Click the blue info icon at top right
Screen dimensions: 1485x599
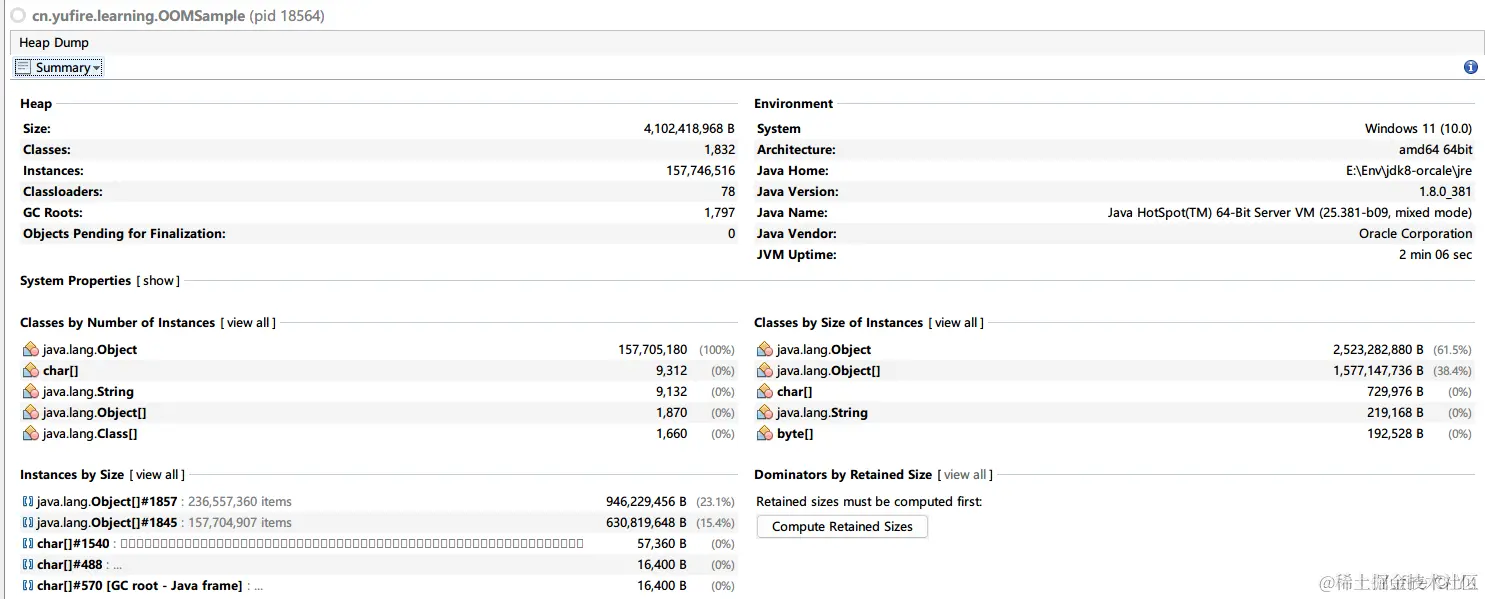(x=1470, y=67)
